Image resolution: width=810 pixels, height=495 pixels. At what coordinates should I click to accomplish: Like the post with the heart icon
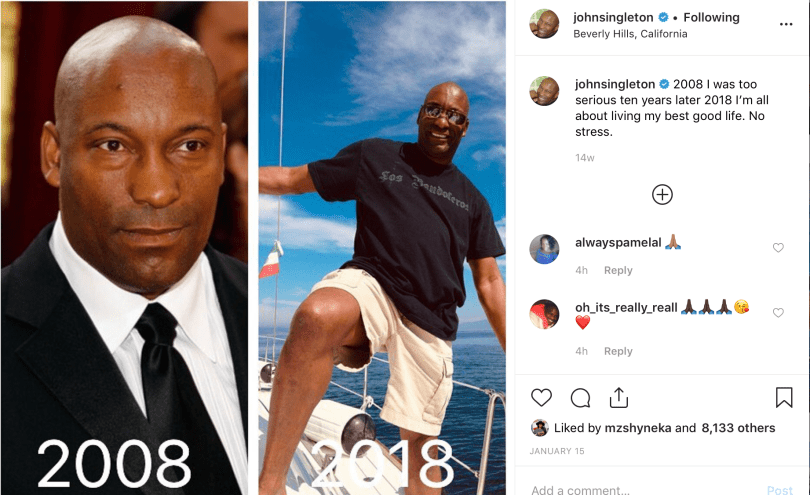[x=541, y=398]
